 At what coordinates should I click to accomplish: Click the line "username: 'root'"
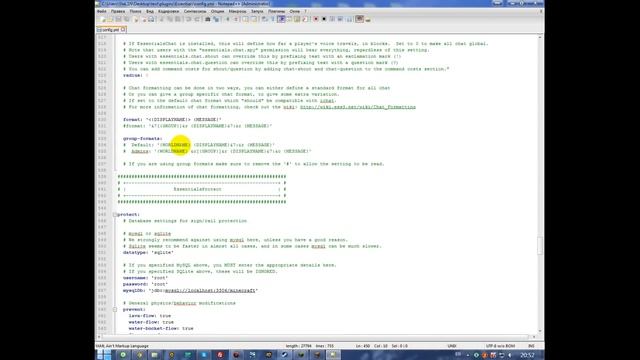pyautogui.click(x=145, y=278)
